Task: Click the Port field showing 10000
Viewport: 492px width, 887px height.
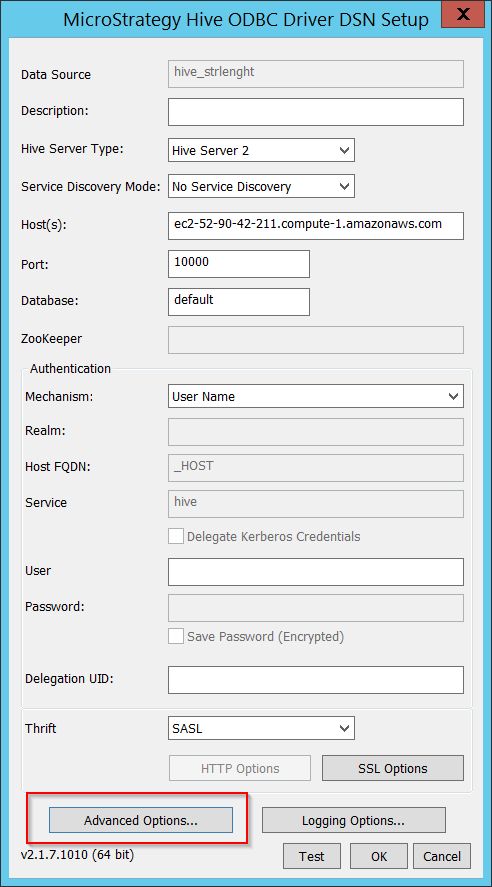Action: [x=239, y=264]
